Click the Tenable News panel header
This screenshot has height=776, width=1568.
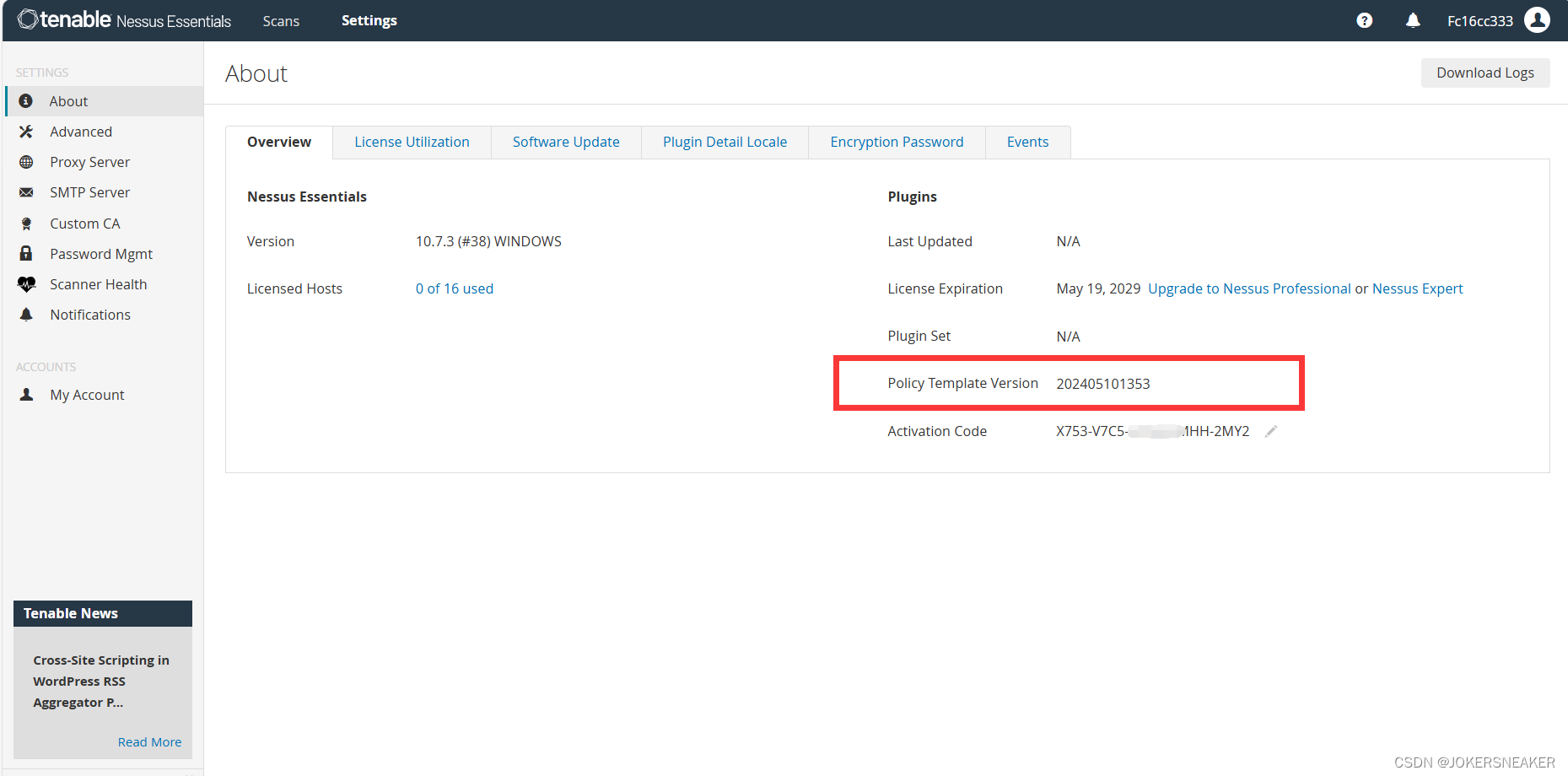tap(103, 613)
